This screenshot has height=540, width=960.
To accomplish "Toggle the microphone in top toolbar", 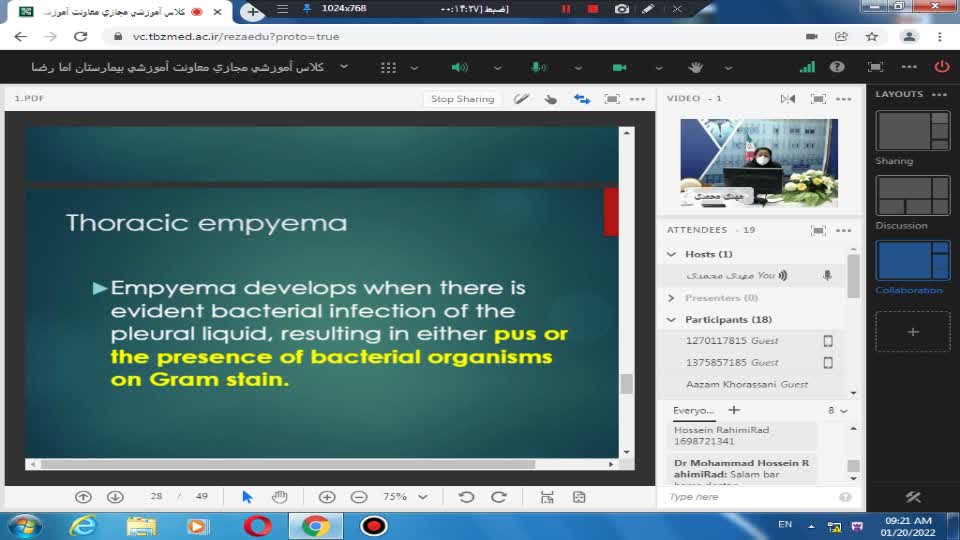I will click(x=538, y=67).
